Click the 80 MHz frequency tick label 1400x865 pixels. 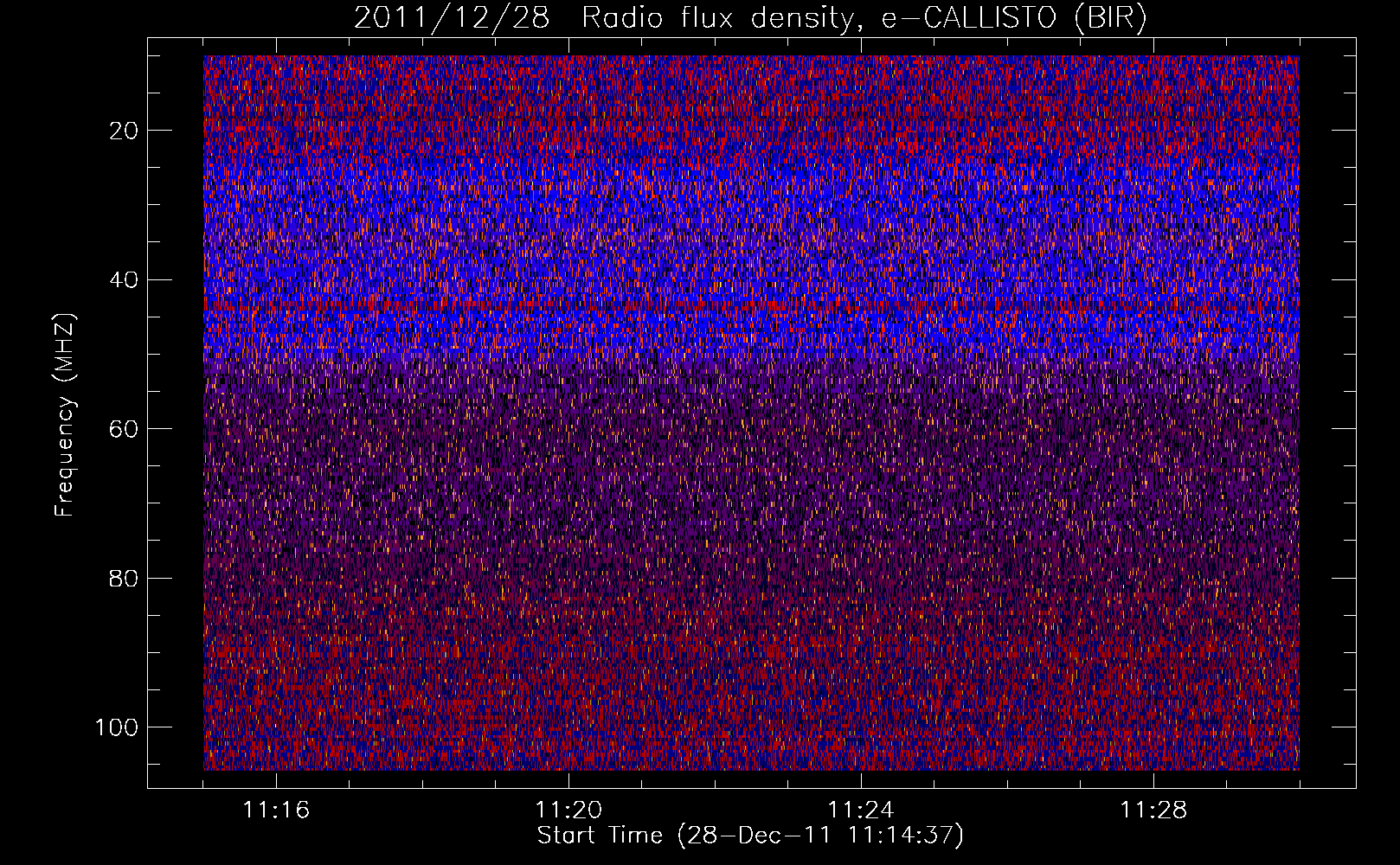click(125, 579)
